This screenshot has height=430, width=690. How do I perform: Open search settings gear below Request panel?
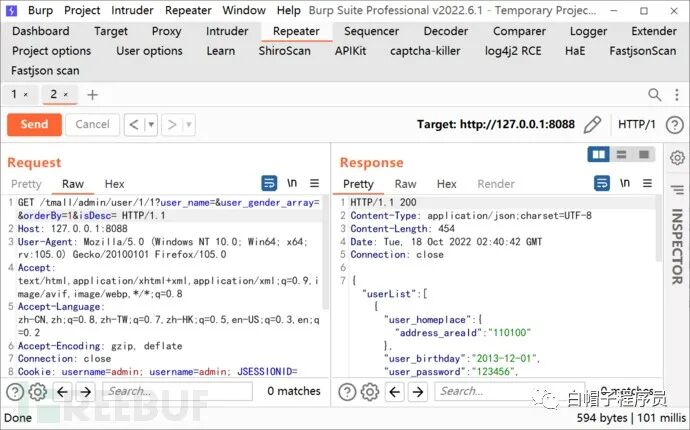point(38,391)
